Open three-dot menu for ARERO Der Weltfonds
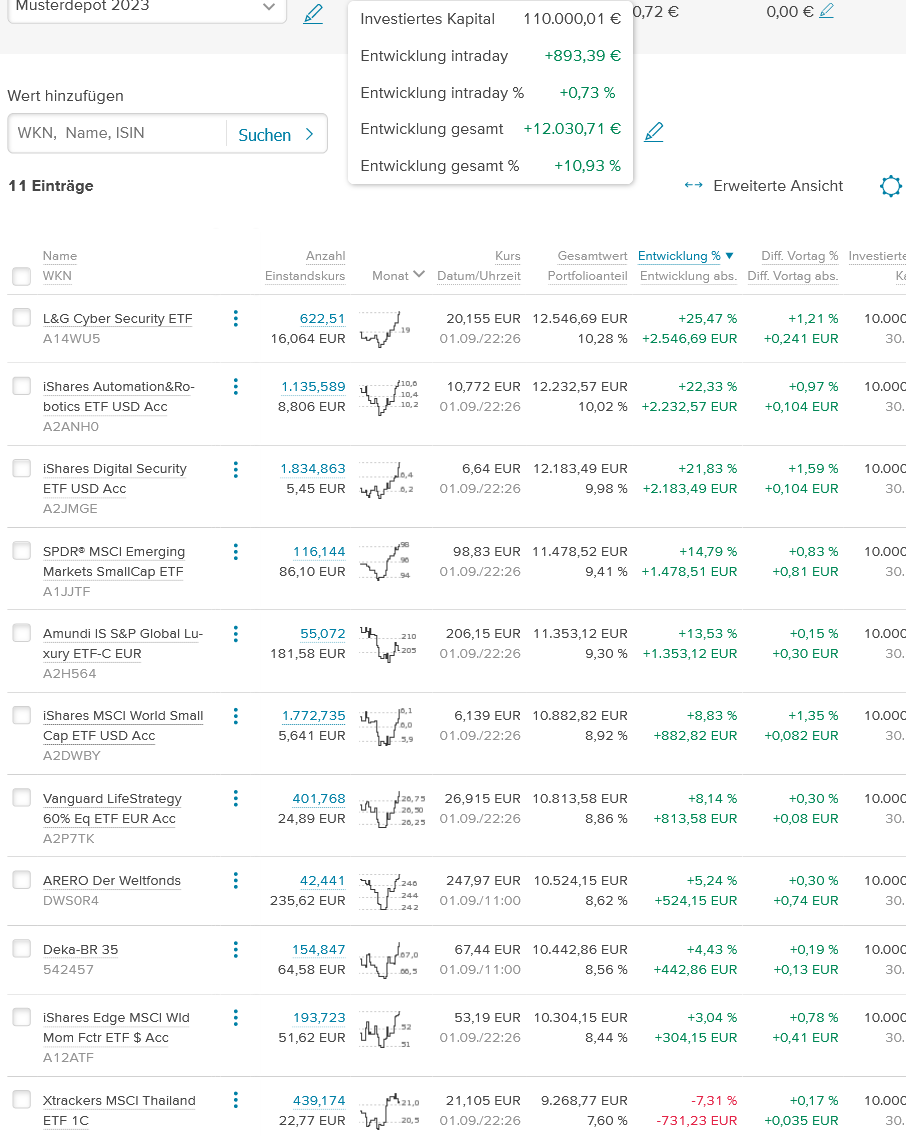 coord(236,881)
